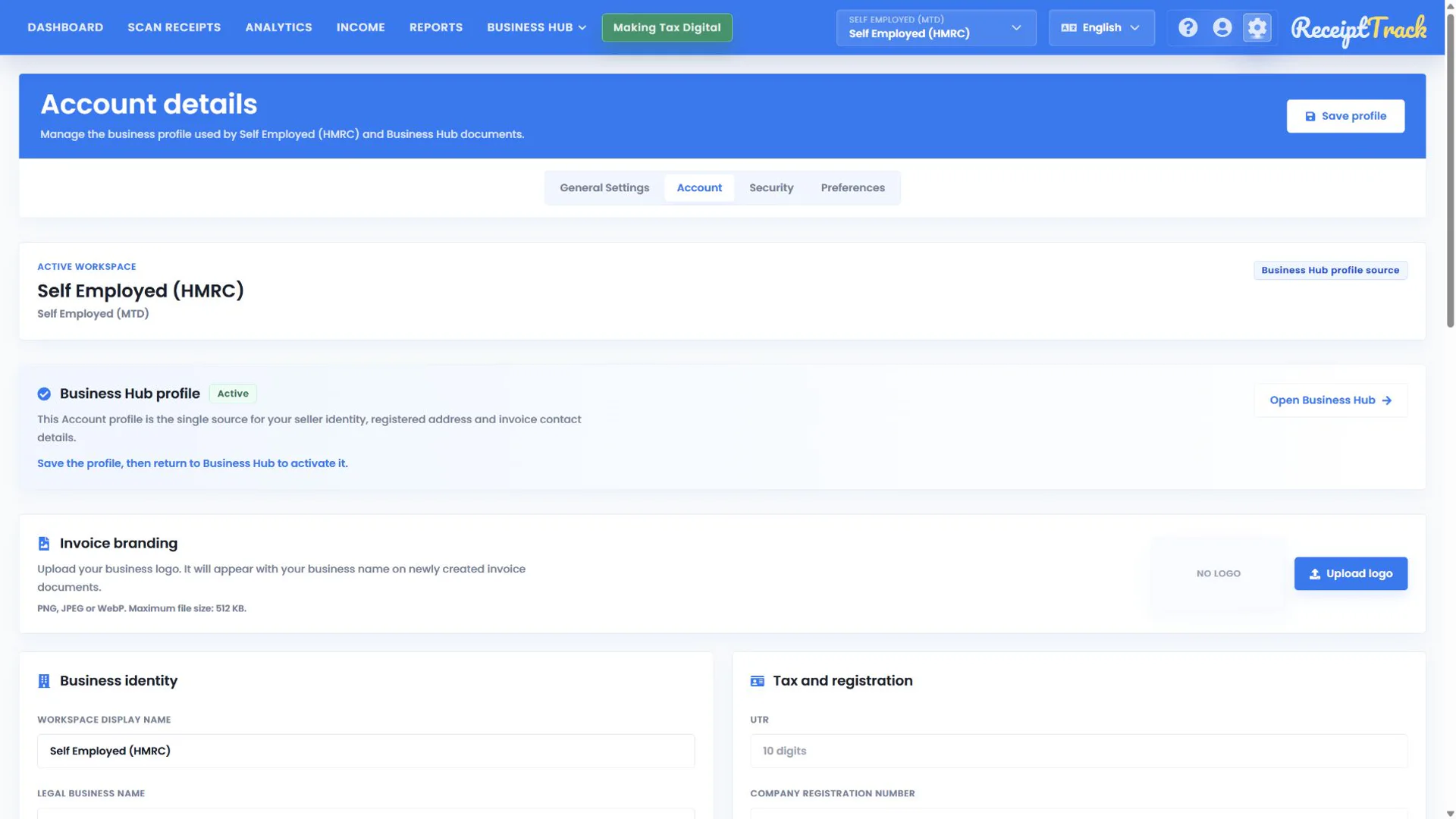Click the 'ACTIVE WORKSPACE' label
The height and width of the screenshot is (819, 1456).
click(86, 267)
